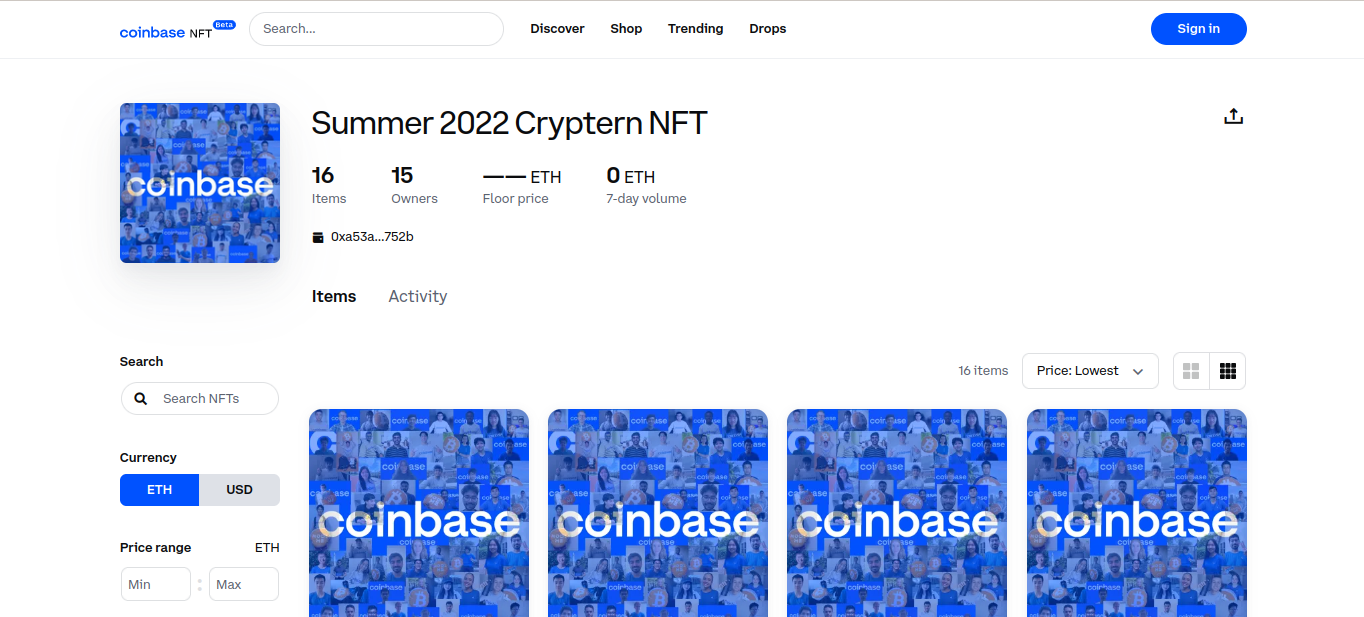This screenshot has height=617, width=1364.
Task: Click the 16 Items stat
Action: pyautogui.click(x=329, y=186)
